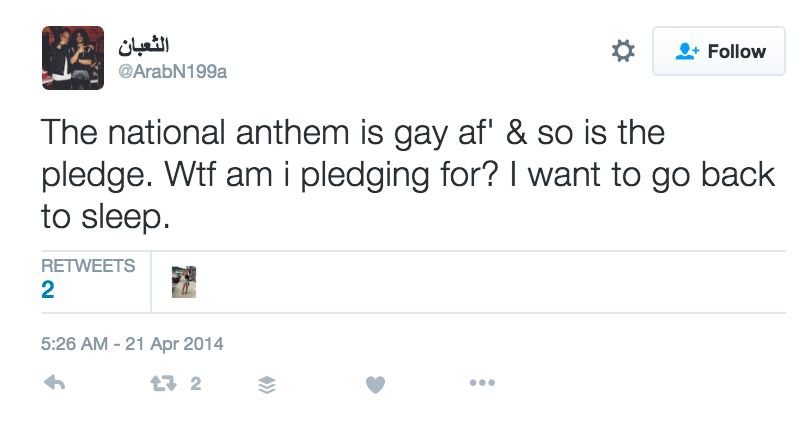Image resolution: width=812 pixels, height=424 pixels.
Task: Open the gear settings menu beside Follow
Action: (x=623, y=51)
